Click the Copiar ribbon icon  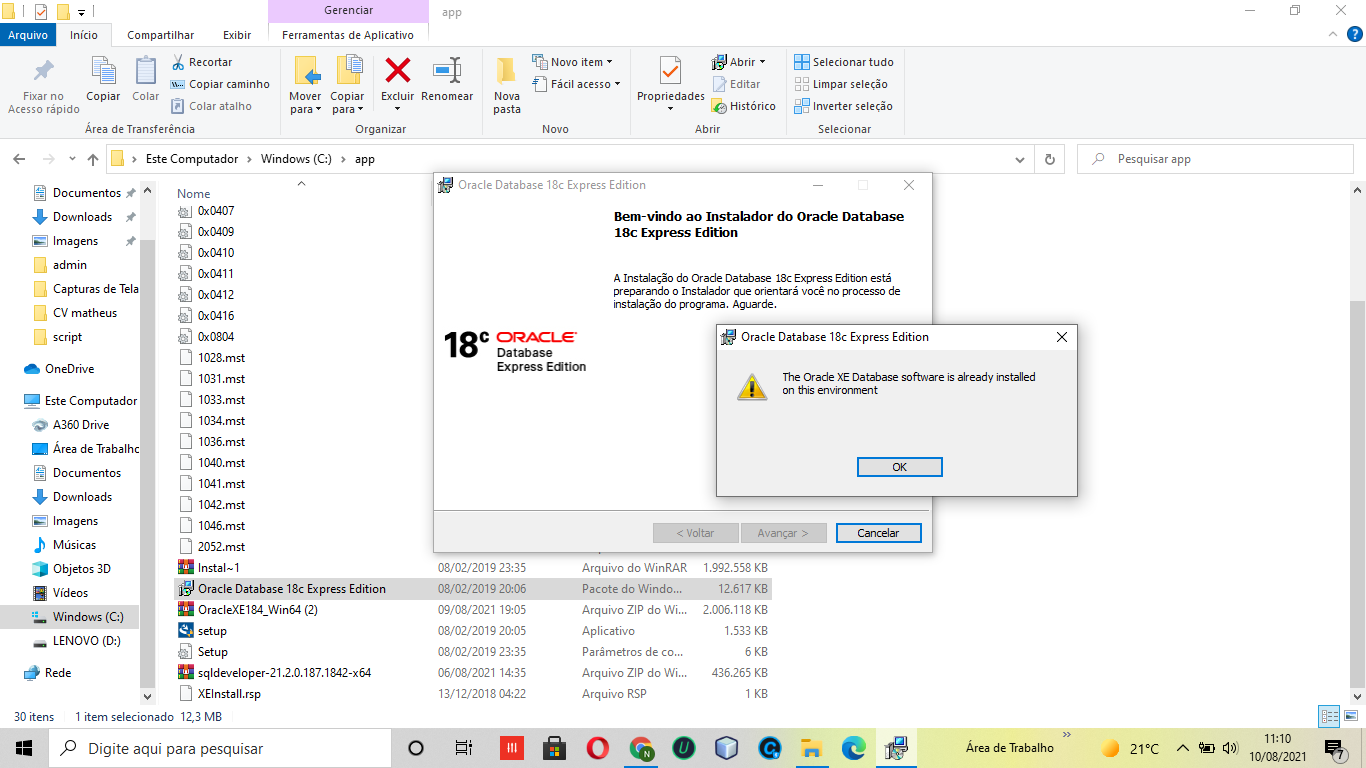pos(103,71)
